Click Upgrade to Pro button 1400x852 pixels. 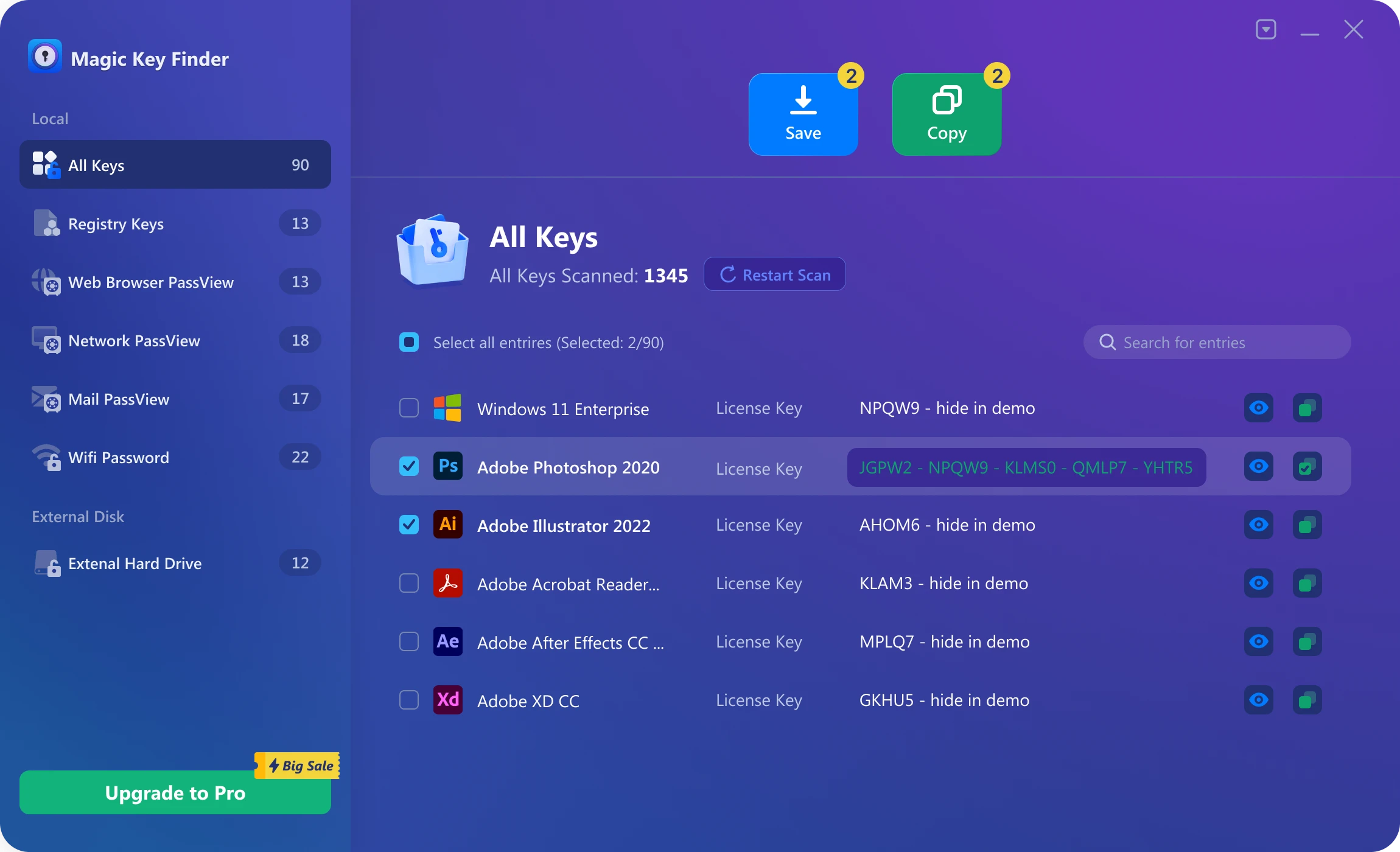(x=175, y=792)
